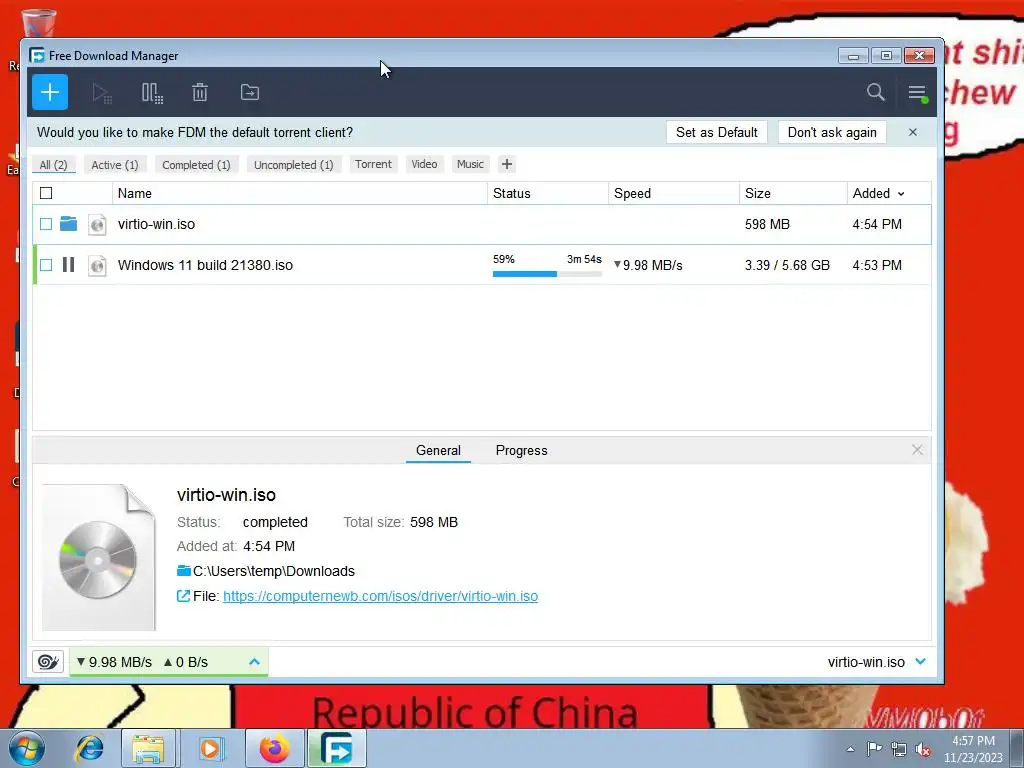Open the computernewb.com virtio-win.iso link

coord(380,596)
